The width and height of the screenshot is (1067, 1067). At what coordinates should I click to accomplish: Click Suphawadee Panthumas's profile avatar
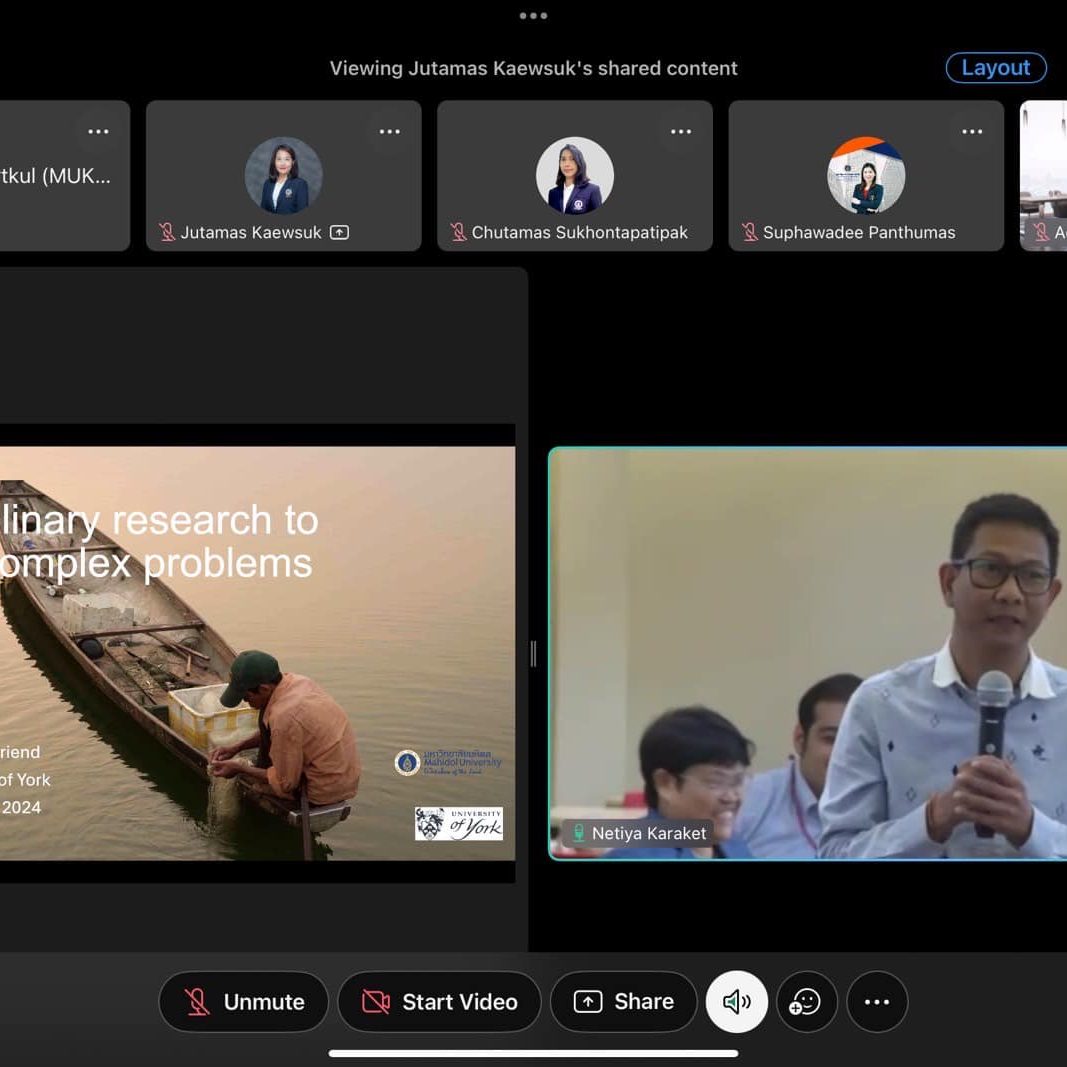866,176
